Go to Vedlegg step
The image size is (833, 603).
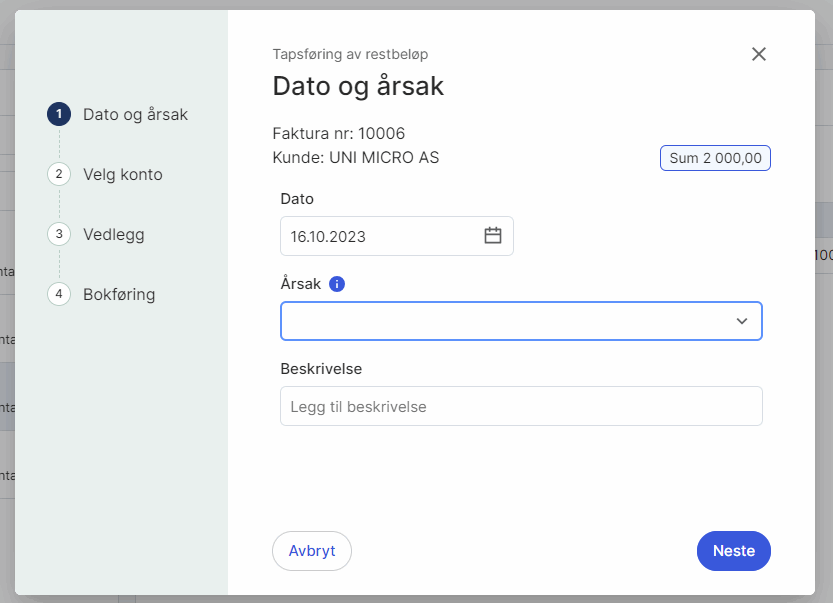[114, 235]
